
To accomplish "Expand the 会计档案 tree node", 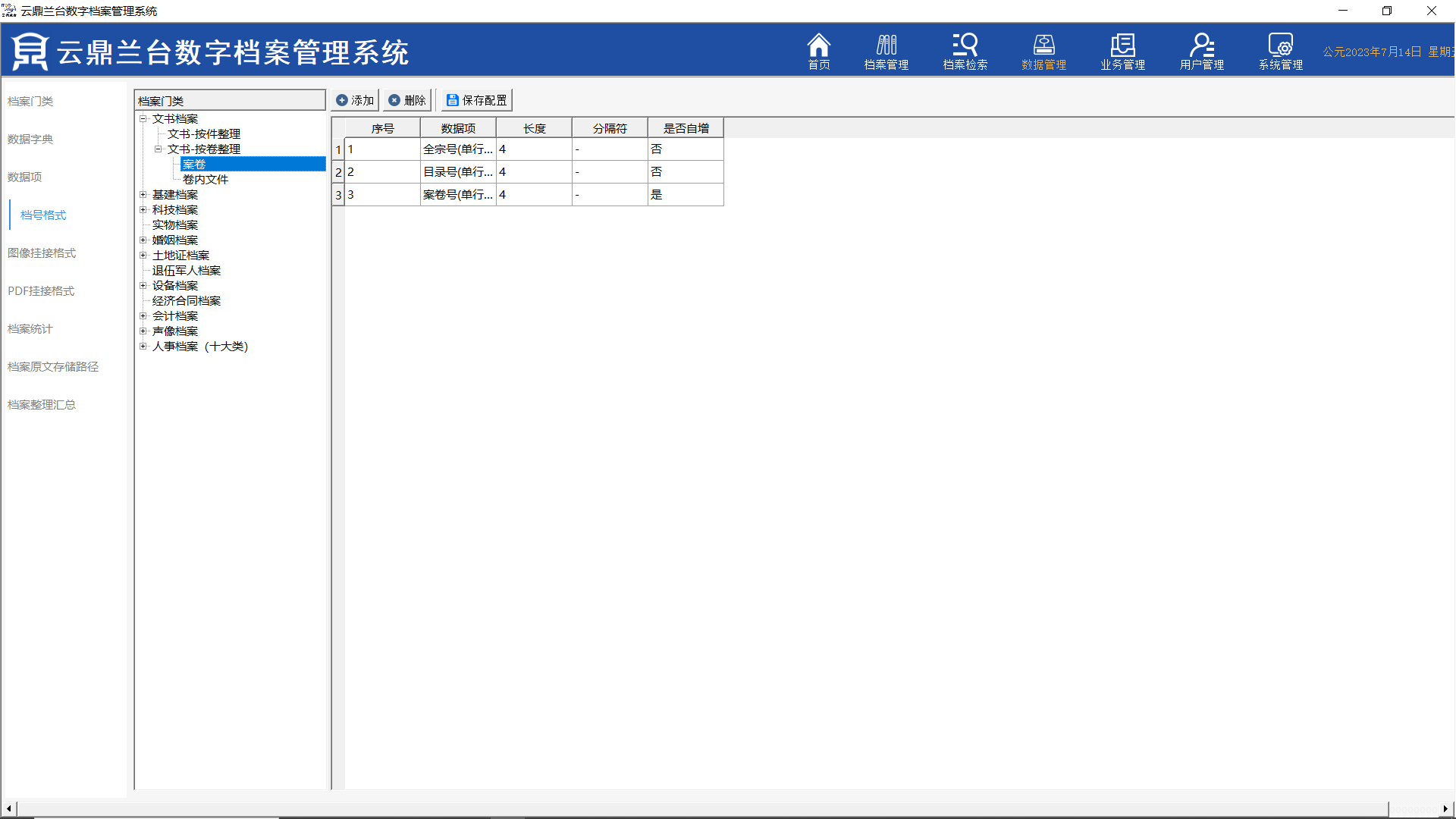I will [x=143, y=316].
